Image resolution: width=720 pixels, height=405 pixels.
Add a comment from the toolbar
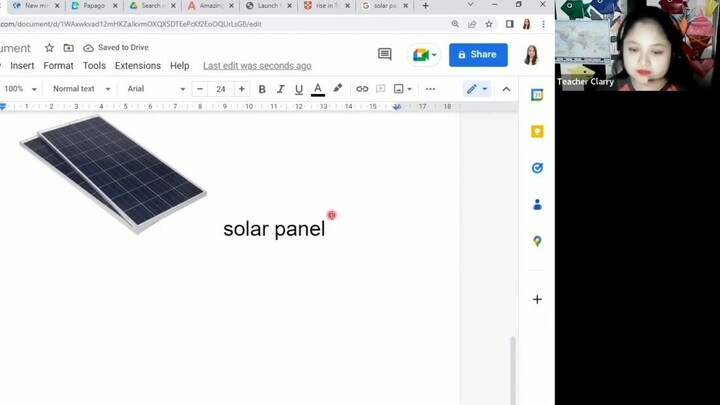pyautogui.click(x=381, y=89)
